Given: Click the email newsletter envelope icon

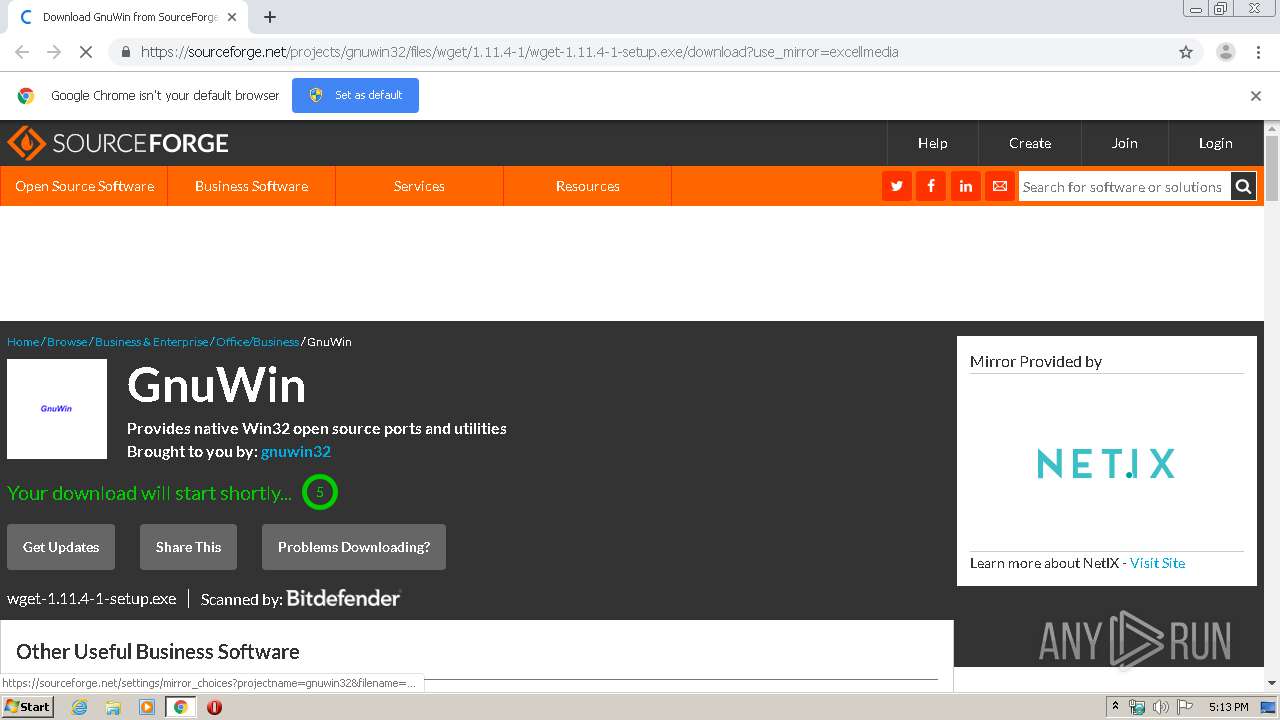Looking at the screenshot, I should [x=999, y=186].
